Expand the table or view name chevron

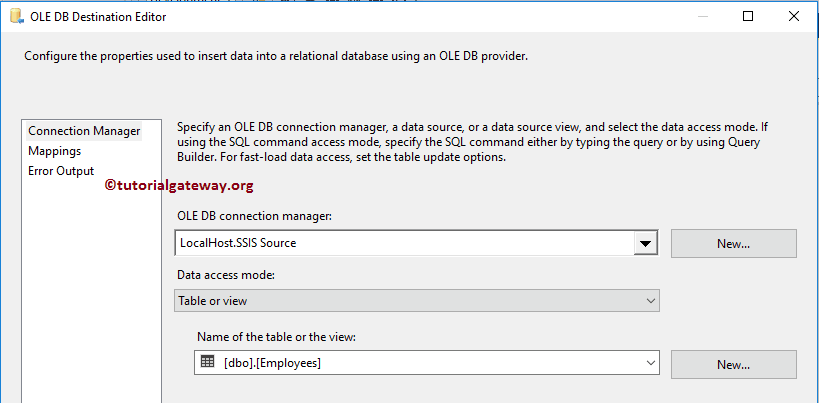click(649, 364)
